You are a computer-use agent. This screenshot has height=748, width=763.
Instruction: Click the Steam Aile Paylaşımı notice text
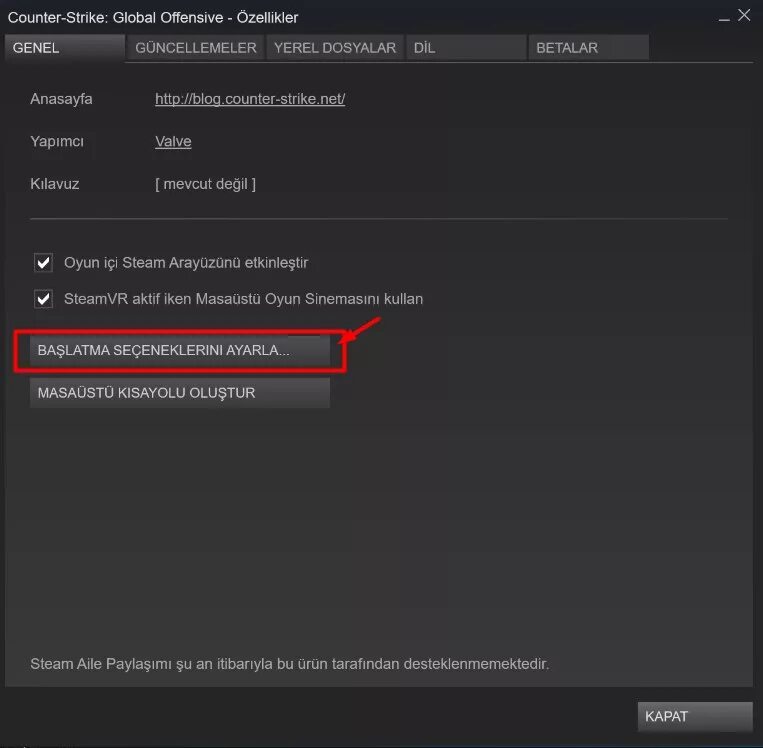pos(290,664)
